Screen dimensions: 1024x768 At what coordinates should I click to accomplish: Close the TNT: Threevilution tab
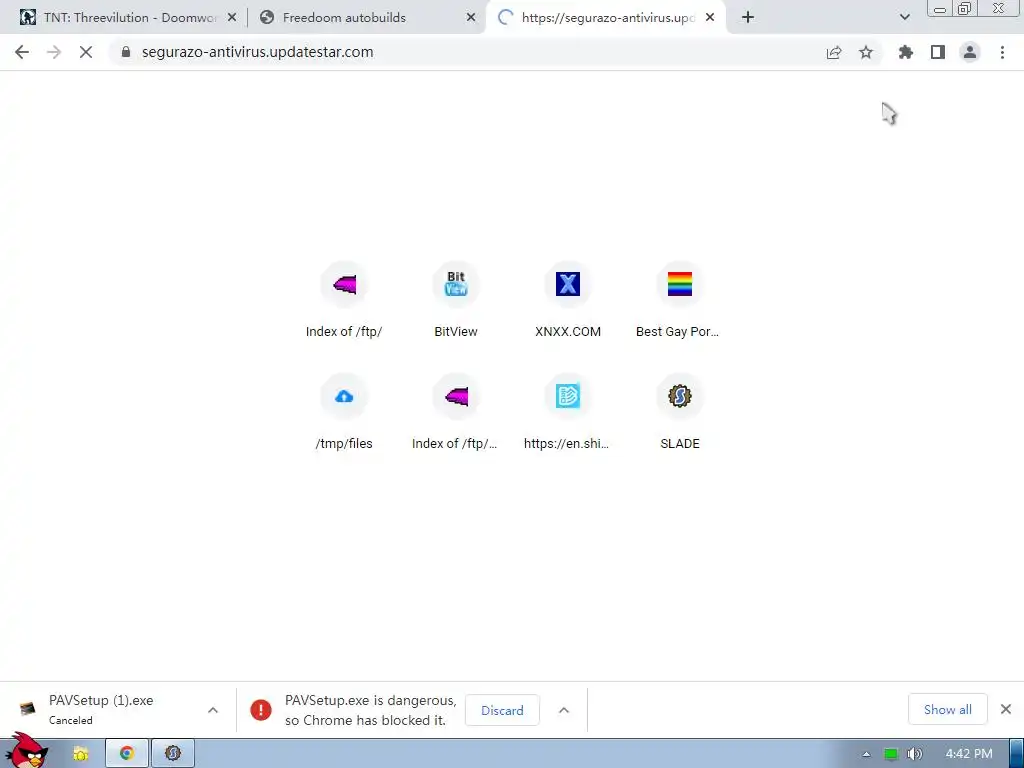pos(232,18)
